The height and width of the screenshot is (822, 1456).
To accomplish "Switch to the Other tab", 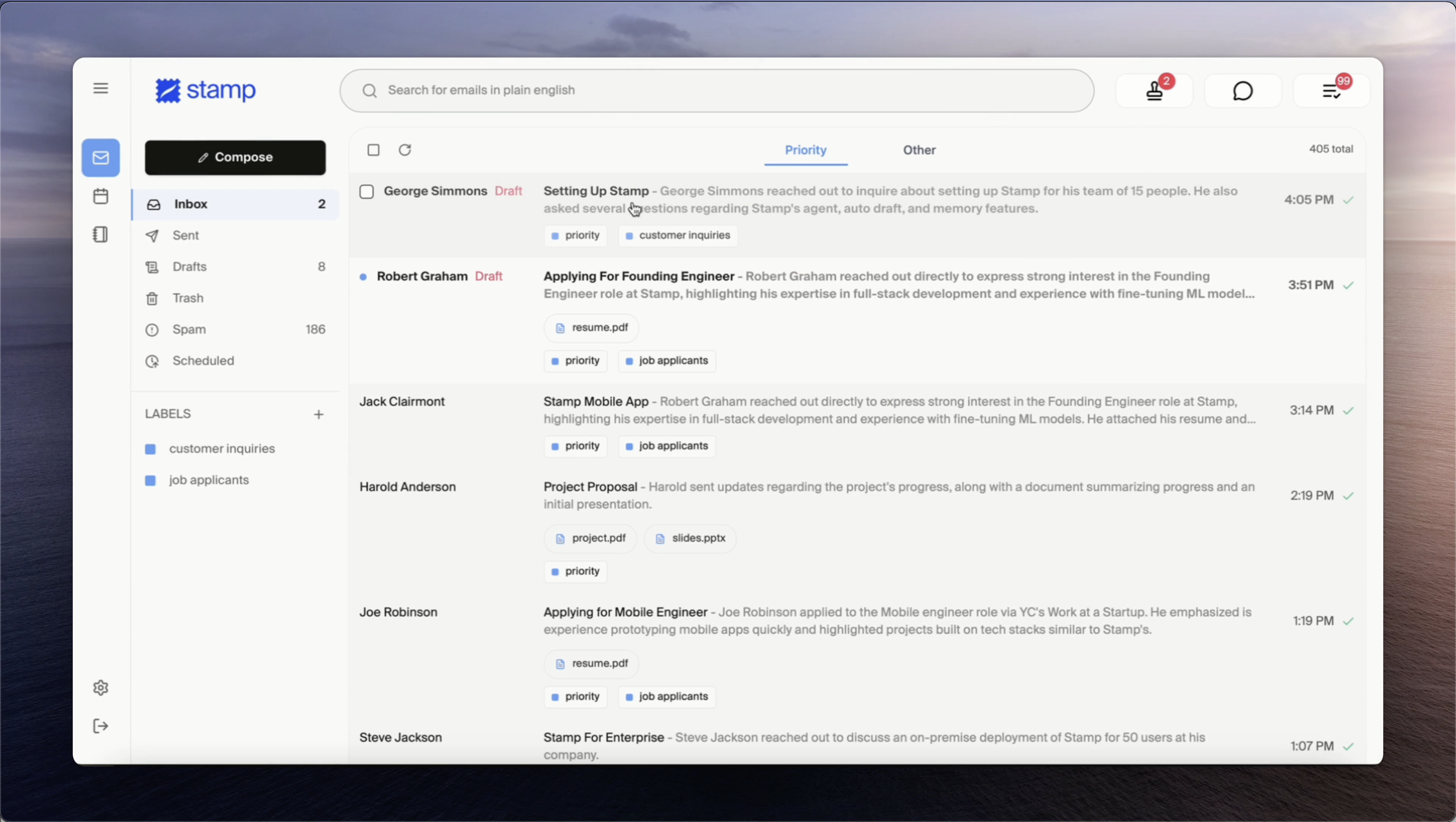I will point(919,150).
